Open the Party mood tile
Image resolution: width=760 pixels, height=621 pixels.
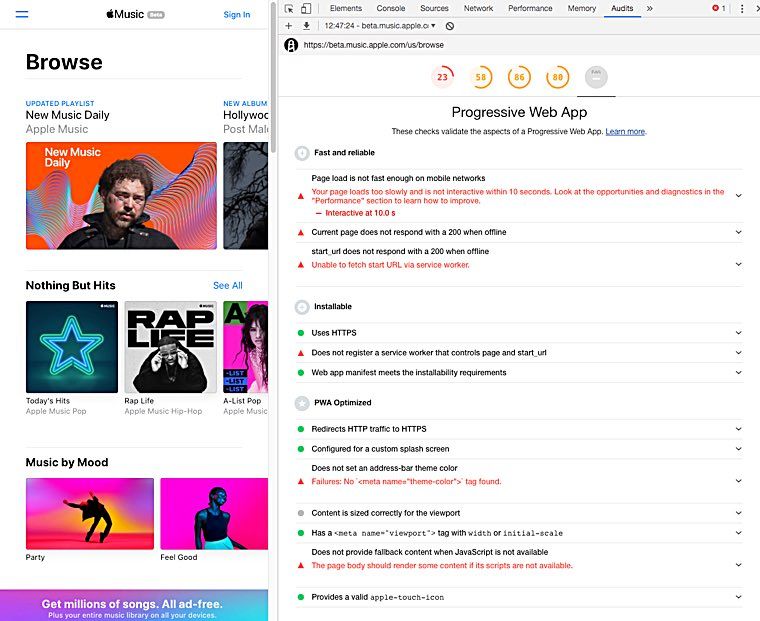[x=90, y=514]
